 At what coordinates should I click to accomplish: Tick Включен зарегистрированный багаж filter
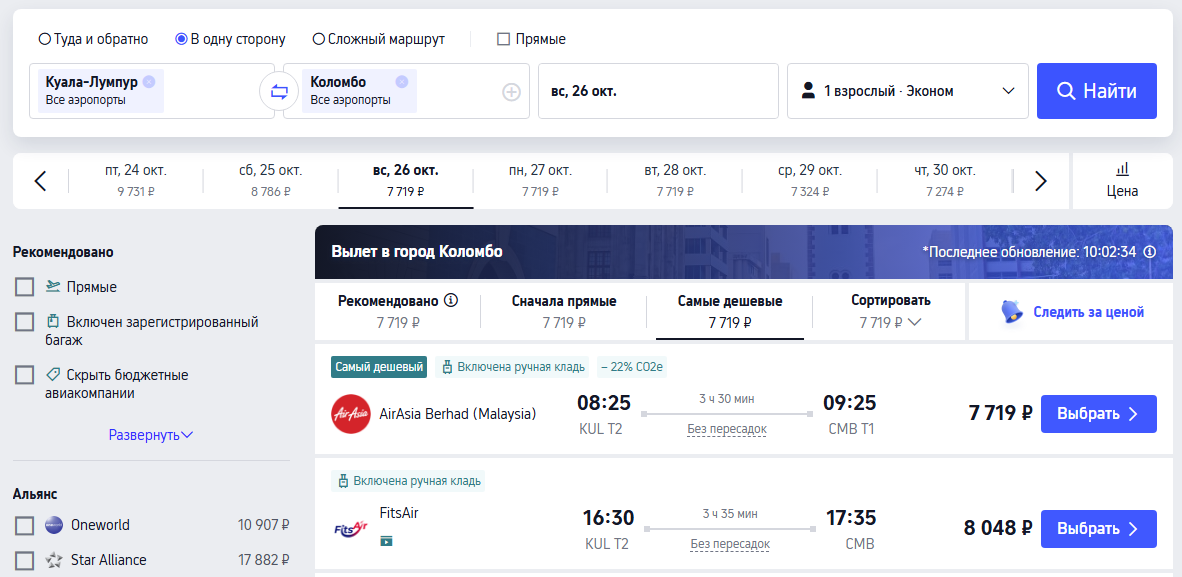tap(25, 322)
